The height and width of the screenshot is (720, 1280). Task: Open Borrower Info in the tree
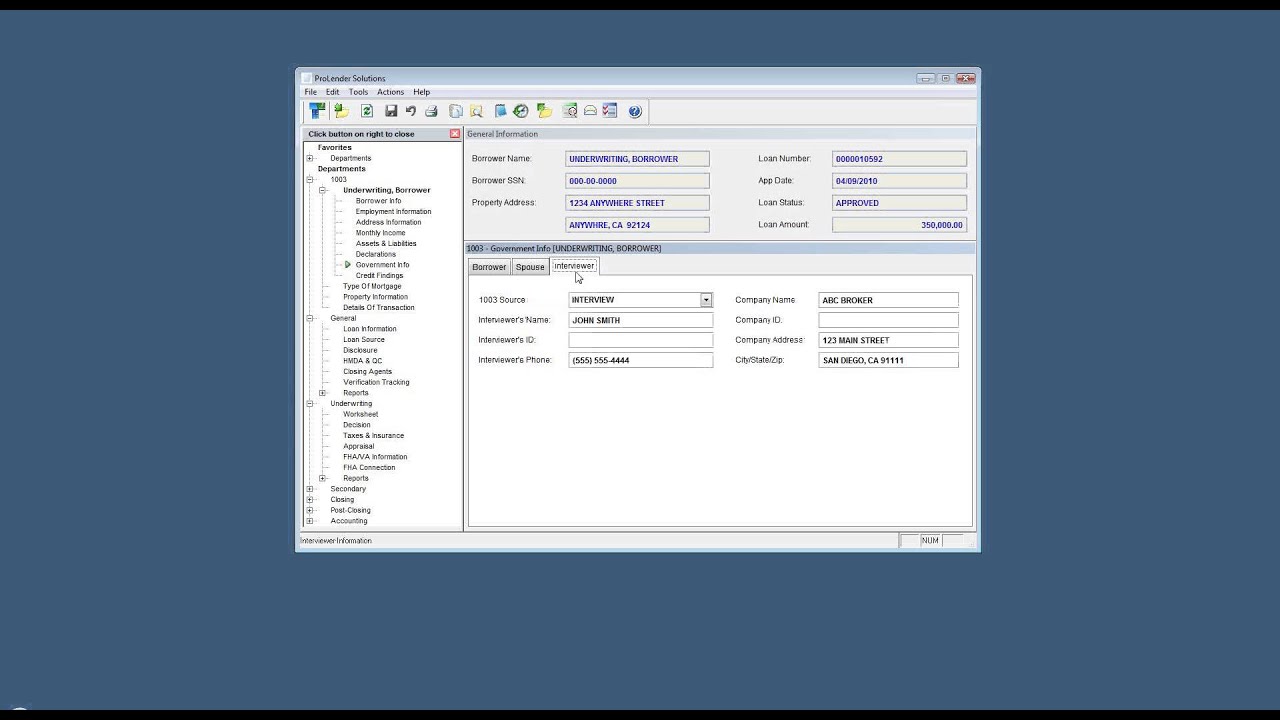click(378, 201)
